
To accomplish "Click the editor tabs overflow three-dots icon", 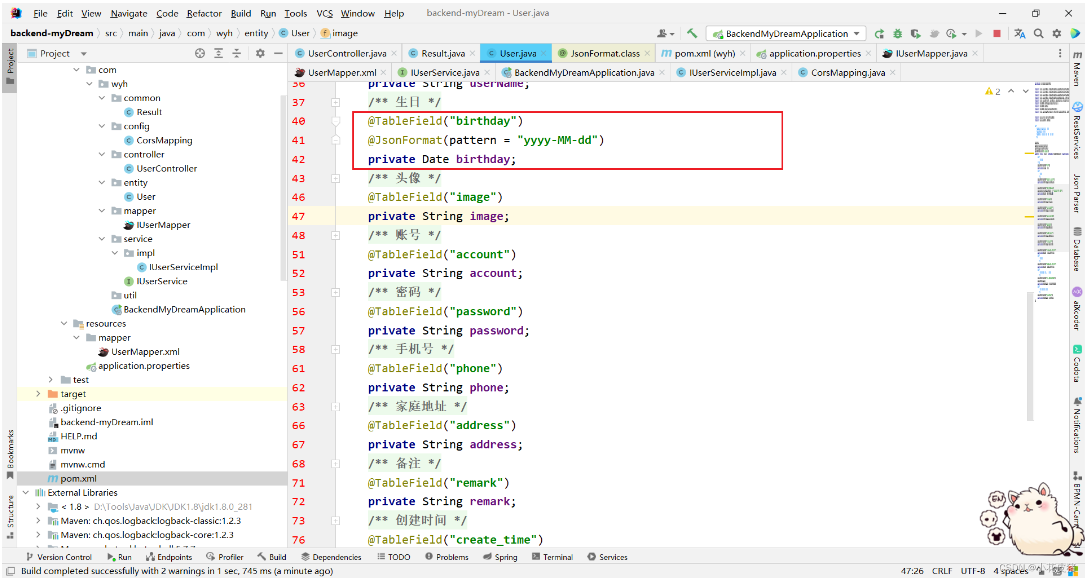I will [x=1059, y=53].
